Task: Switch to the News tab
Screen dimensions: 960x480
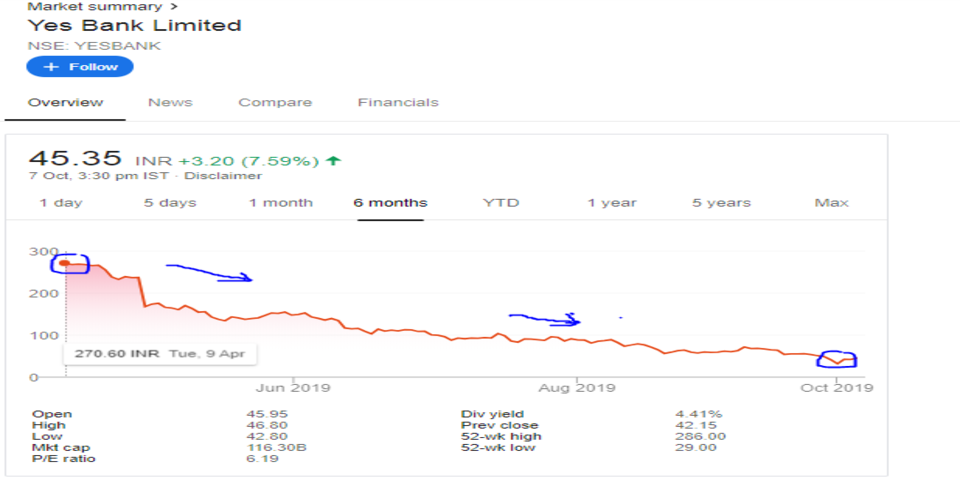Action: point(170,102)
